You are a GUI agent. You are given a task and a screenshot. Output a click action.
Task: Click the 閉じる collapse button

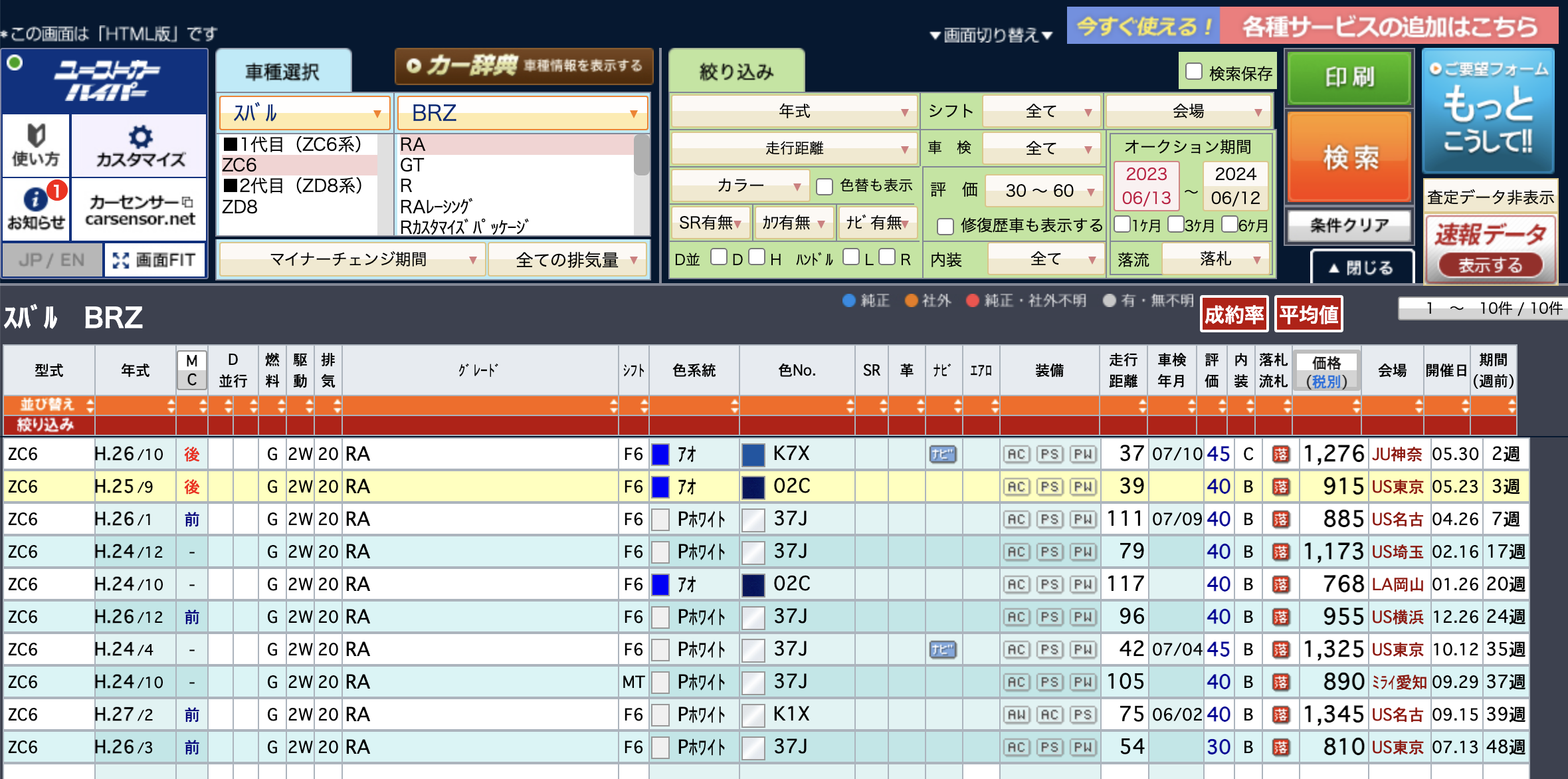click(x=1361, y=267)
